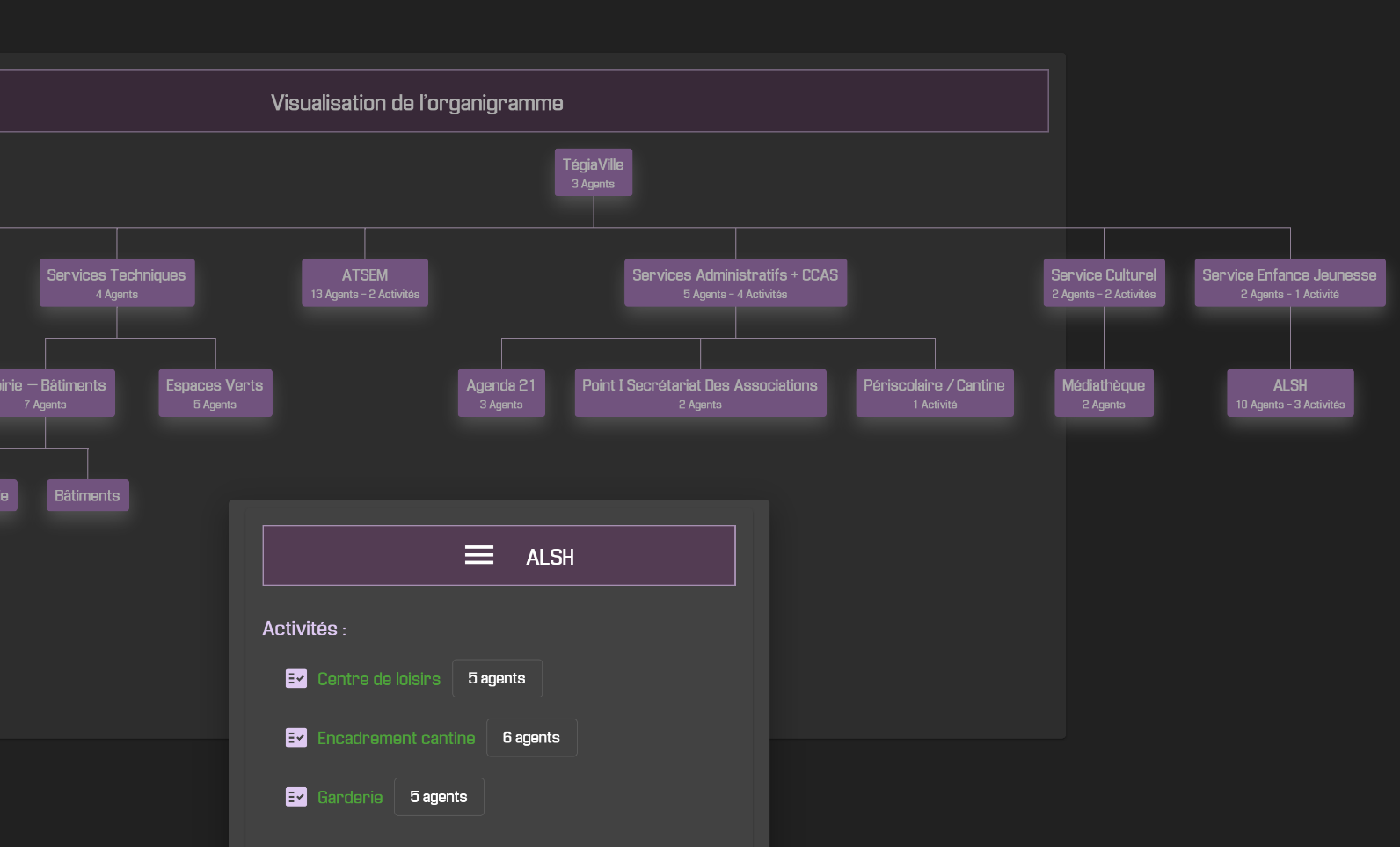
Task: Click the checklist icon next to Centre de loisirs
Action: click(296, 678)
